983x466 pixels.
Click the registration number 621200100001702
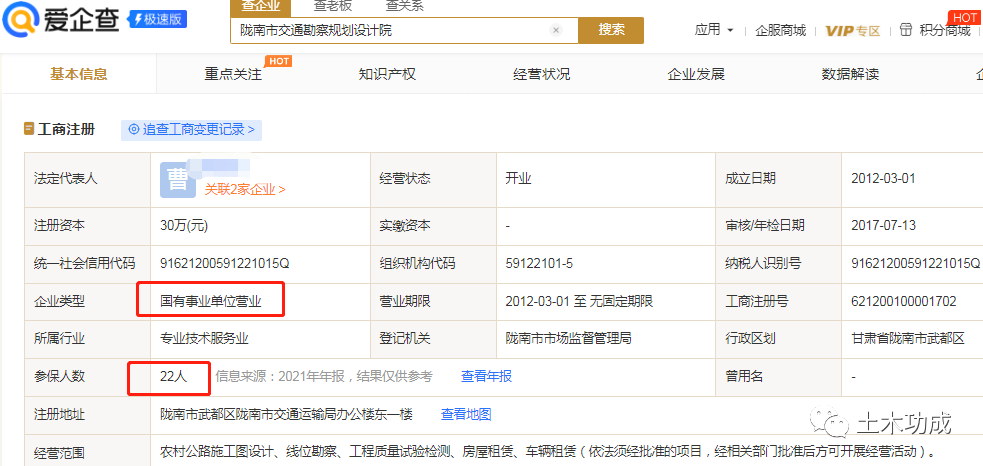coord(903,301)
